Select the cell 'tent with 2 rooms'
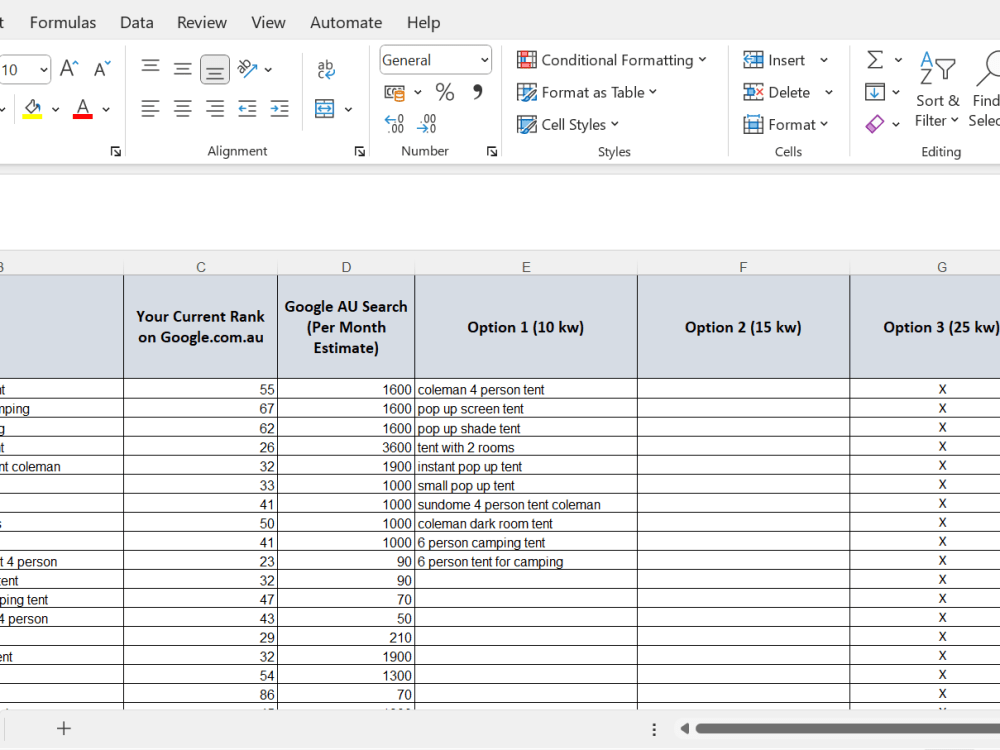The width and height of the screenshot is (1000, 750). 526,447
